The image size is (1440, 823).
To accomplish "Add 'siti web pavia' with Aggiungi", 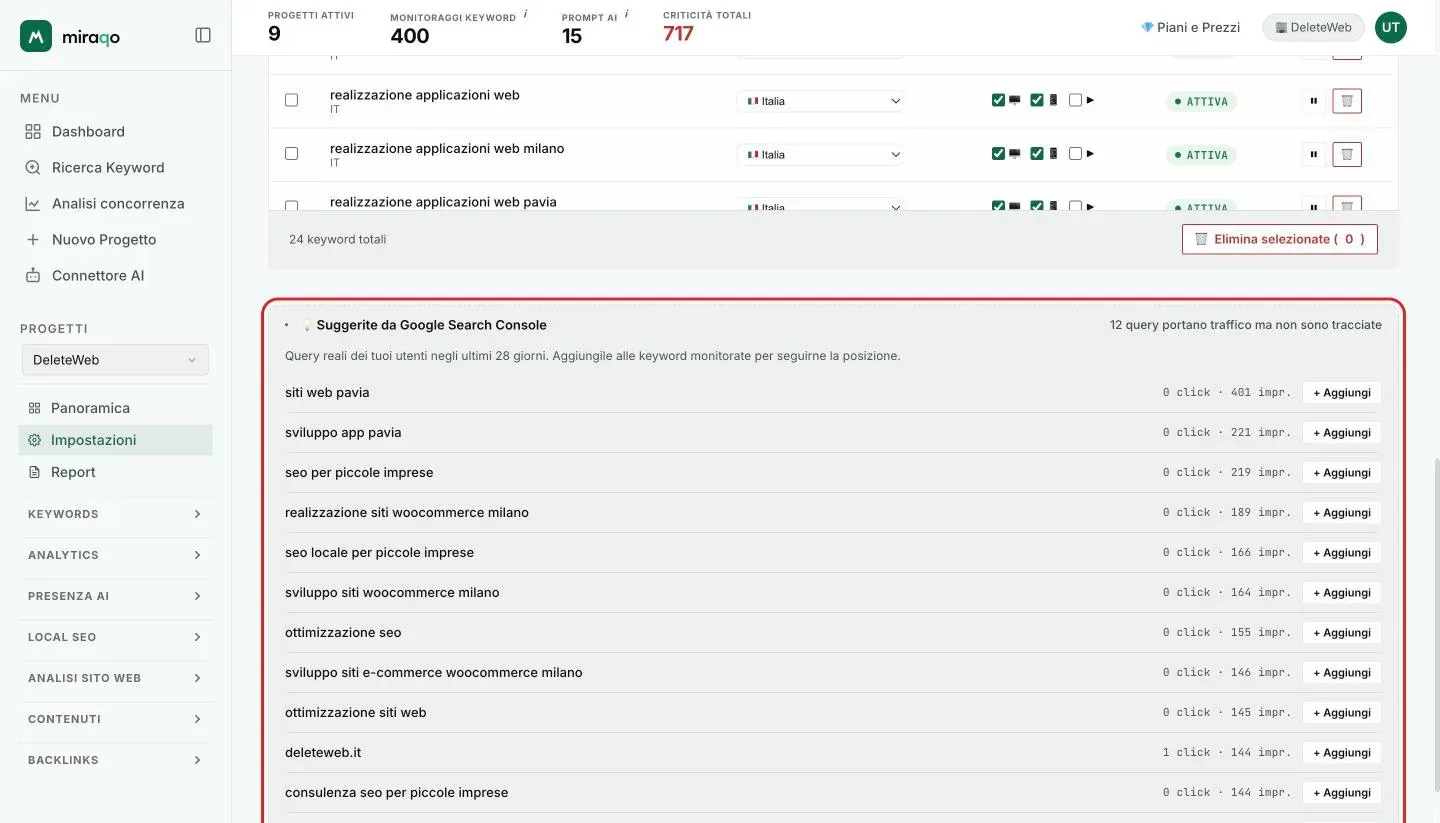I will pyautogui.click(x=1341, y=393).
